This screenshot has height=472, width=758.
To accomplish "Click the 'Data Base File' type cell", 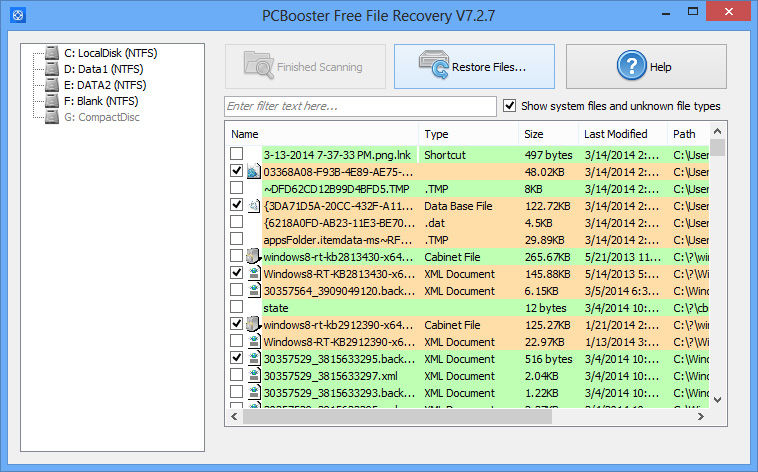I will [x=458, y=206].
